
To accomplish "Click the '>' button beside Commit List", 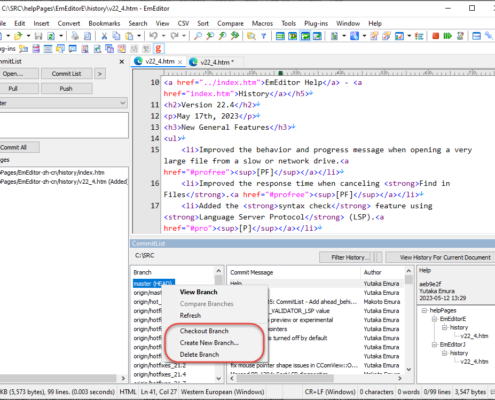I will click(x=100, y=74).
